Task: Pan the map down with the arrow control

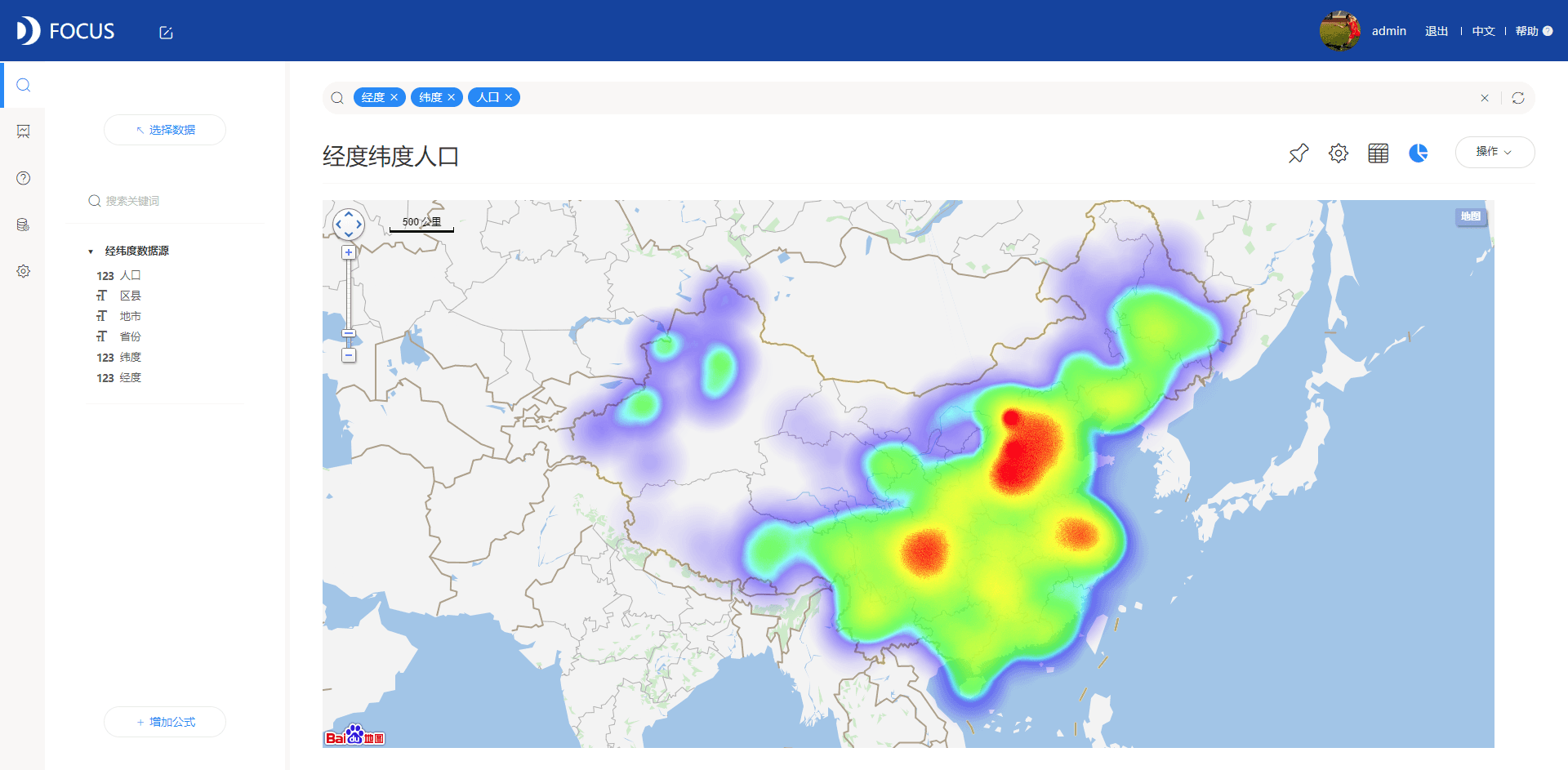Action: pyautogui.click(x=349, y=234)
